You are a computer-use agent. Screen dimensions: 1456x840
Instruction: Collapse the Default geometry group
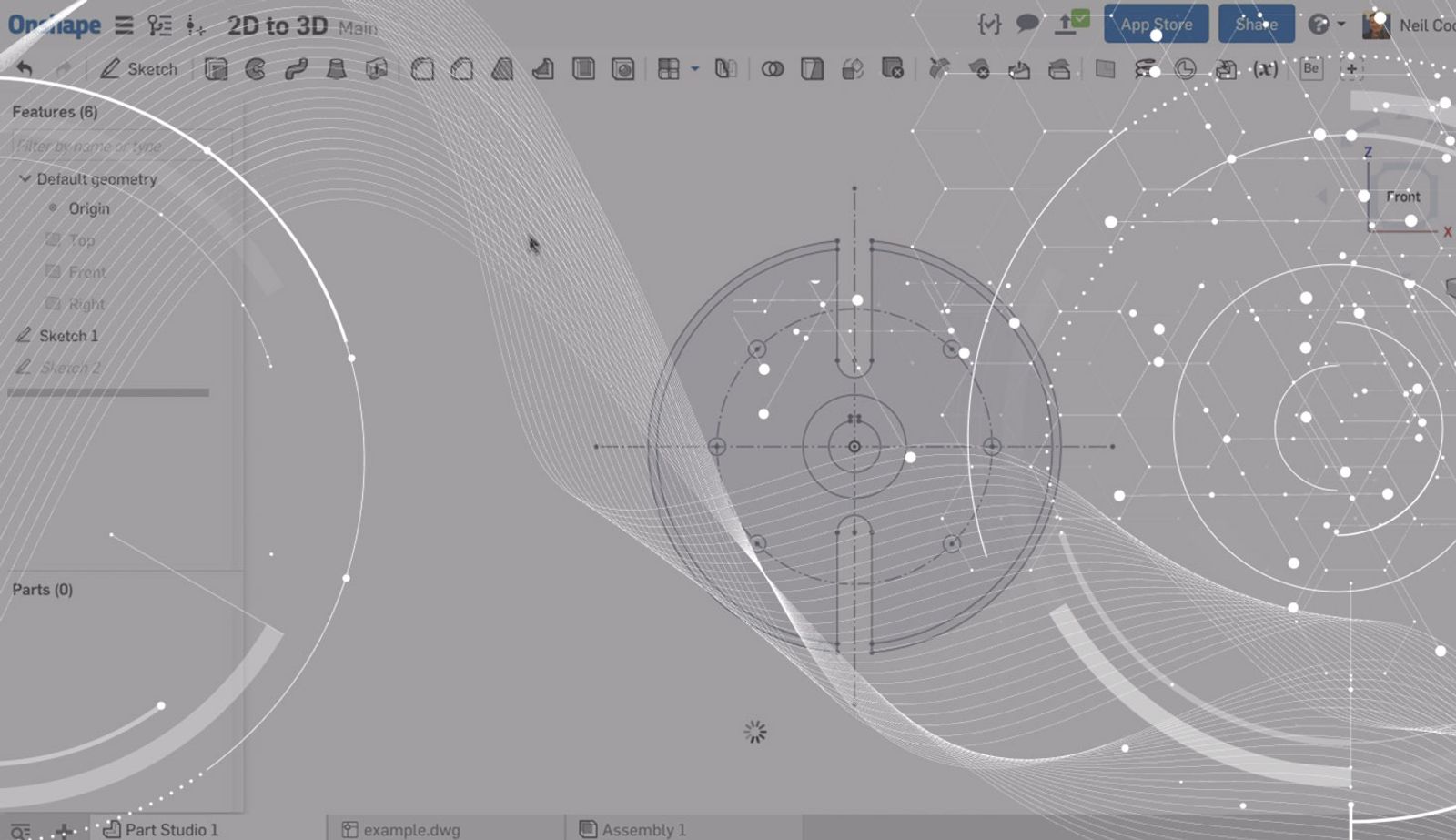coord(25,179)
